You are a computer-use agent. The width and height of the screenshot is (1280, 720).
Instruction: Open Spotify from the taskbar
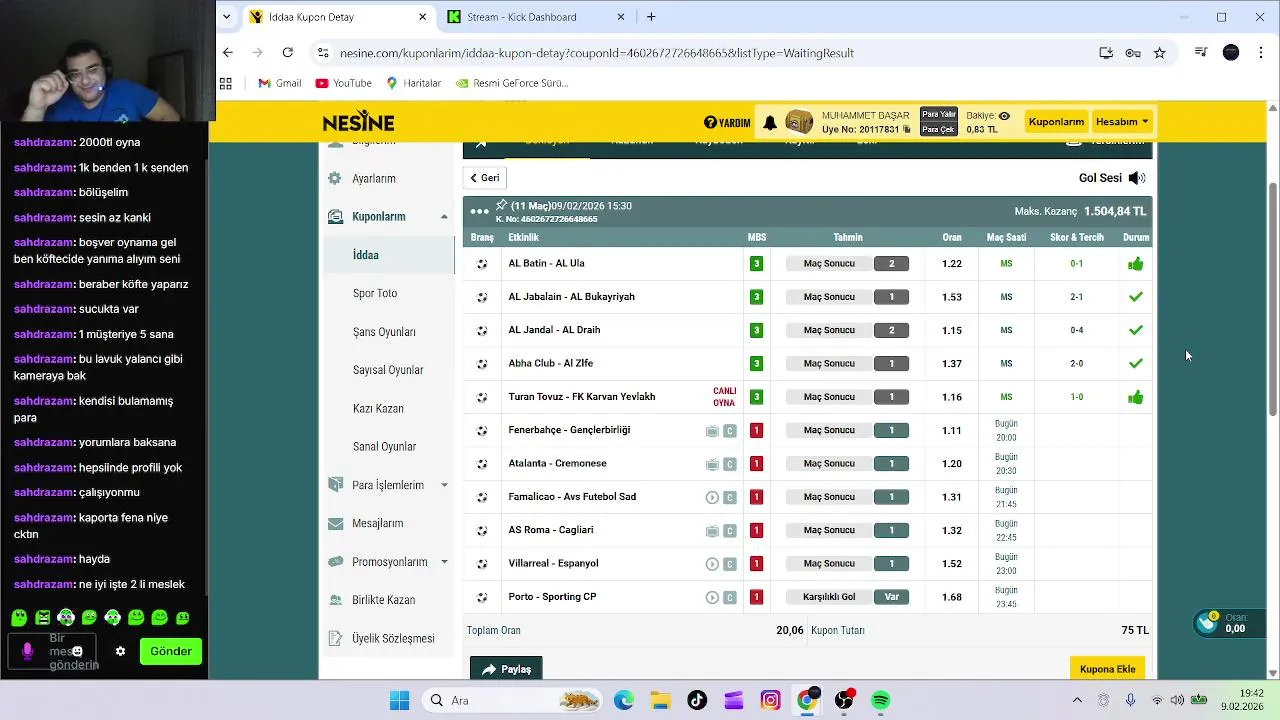coord(881,700)
